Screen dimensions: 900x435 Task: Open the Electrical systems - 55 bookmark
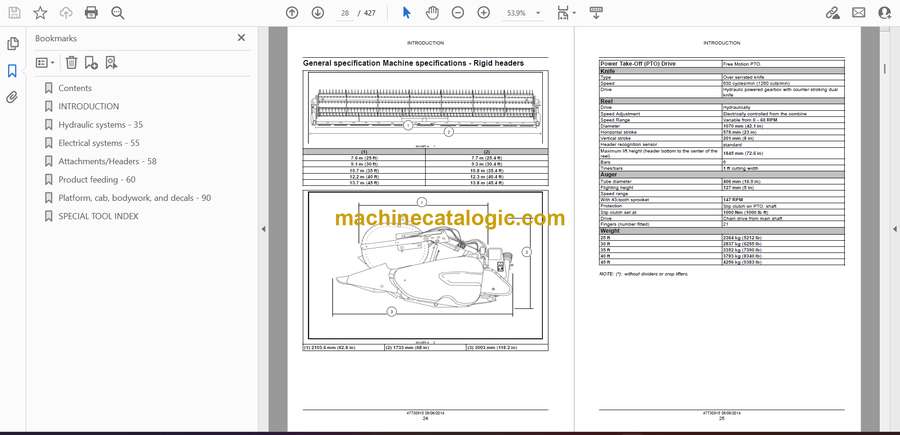(x=99, y=143)
